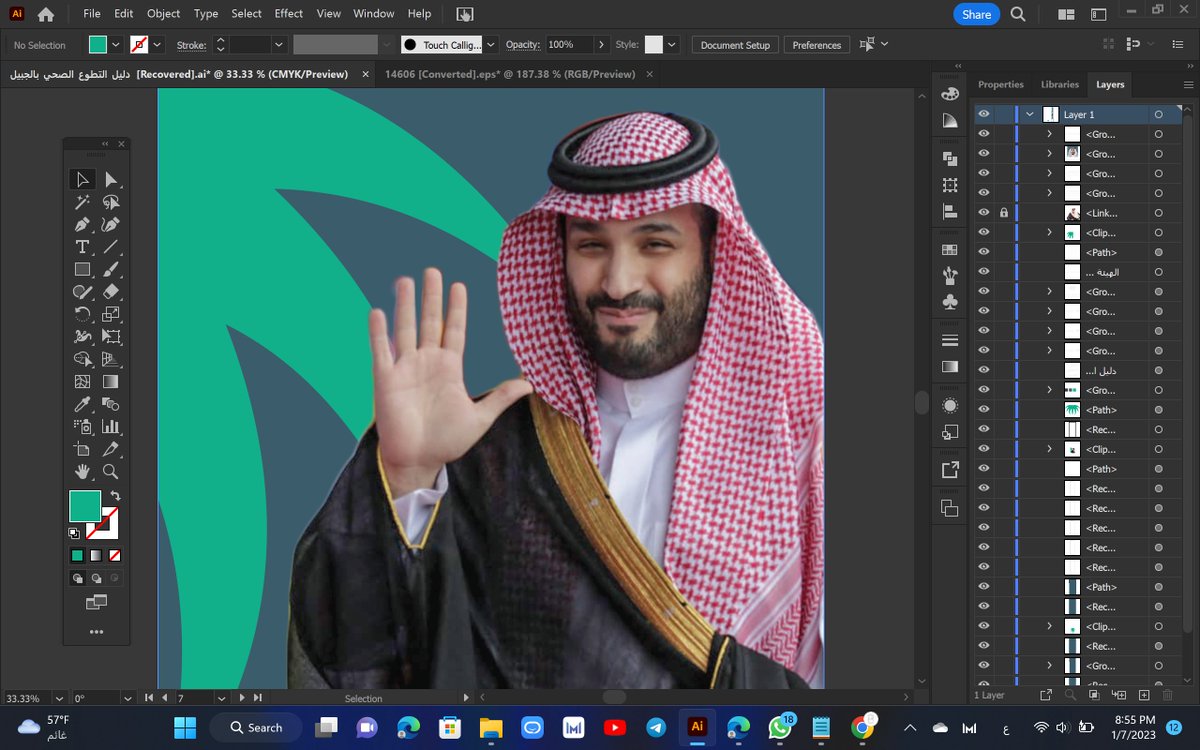The image size is (1200, 750).
Task: Open the artboard number 7 dropdown
Action: coord(221,698)
